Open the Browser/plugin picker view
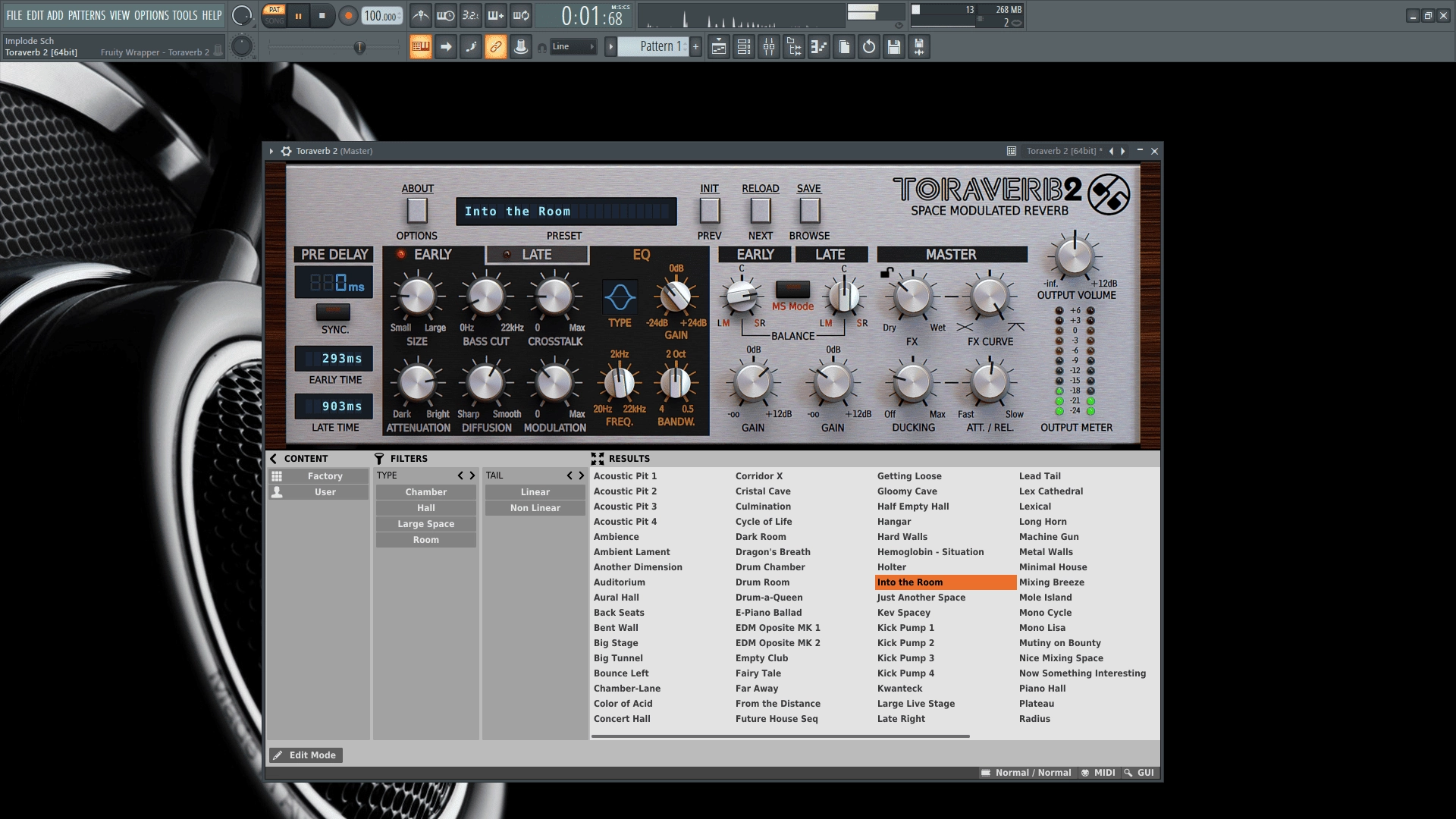The width and height of the screenshot is (1456, 819). tap(794, 47)
